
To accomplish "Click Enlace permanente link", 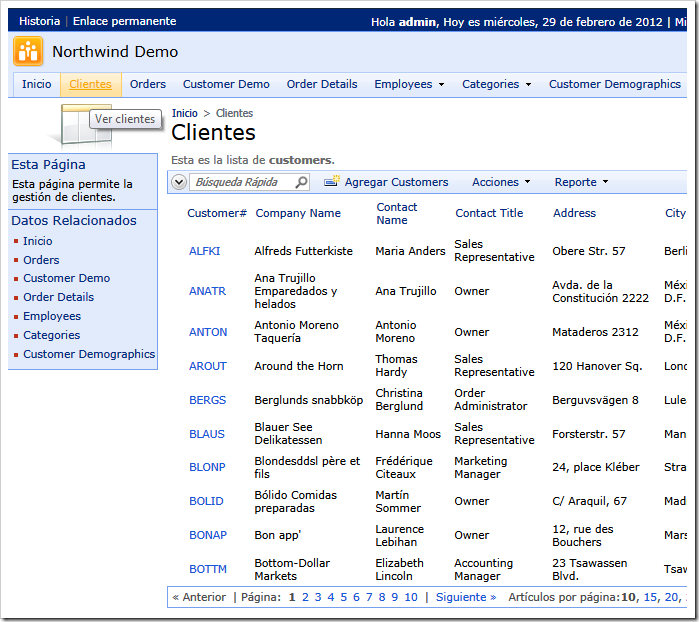I will 124,21.
